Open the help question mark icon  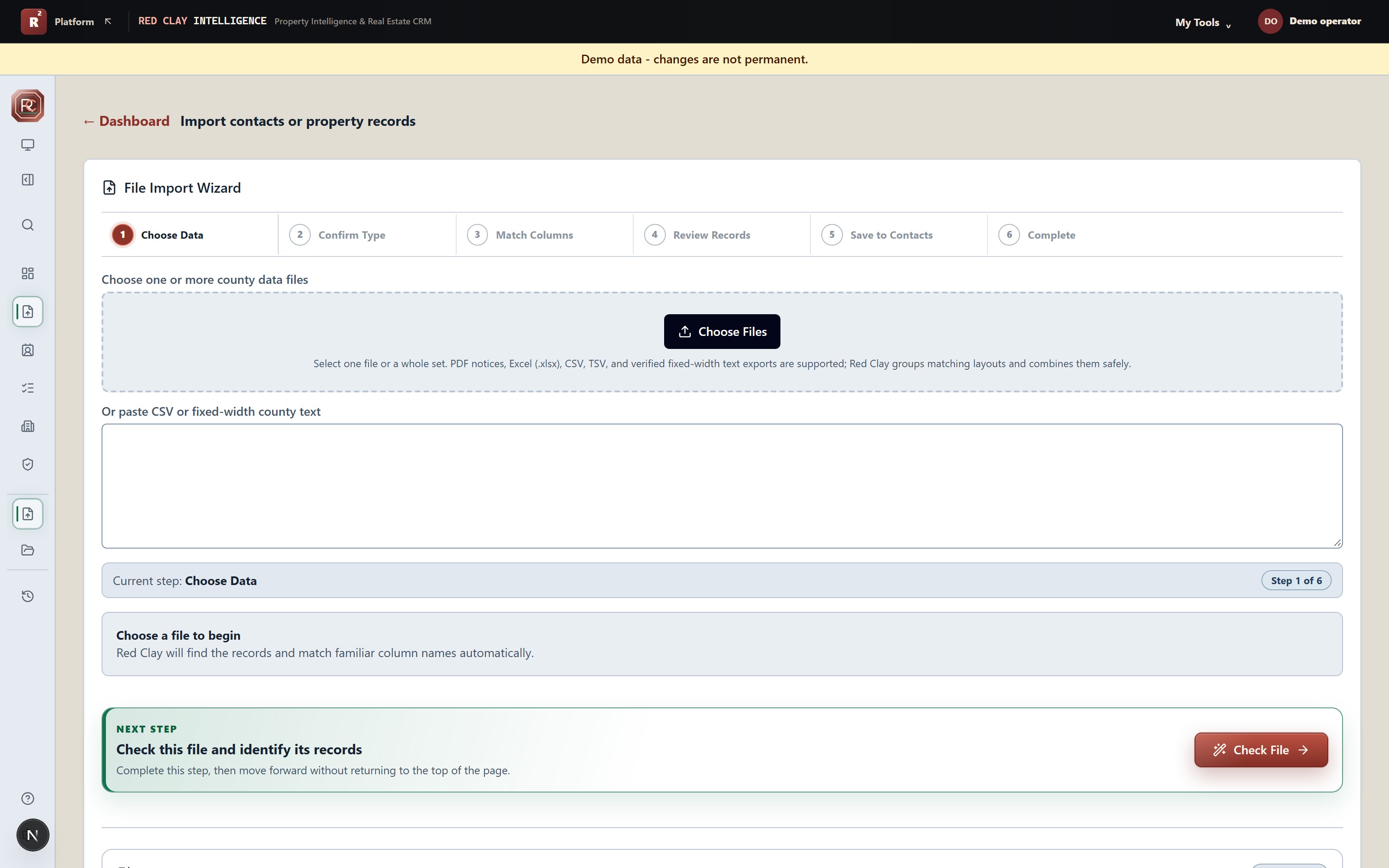pyautogui.click(x=27, y=799)
